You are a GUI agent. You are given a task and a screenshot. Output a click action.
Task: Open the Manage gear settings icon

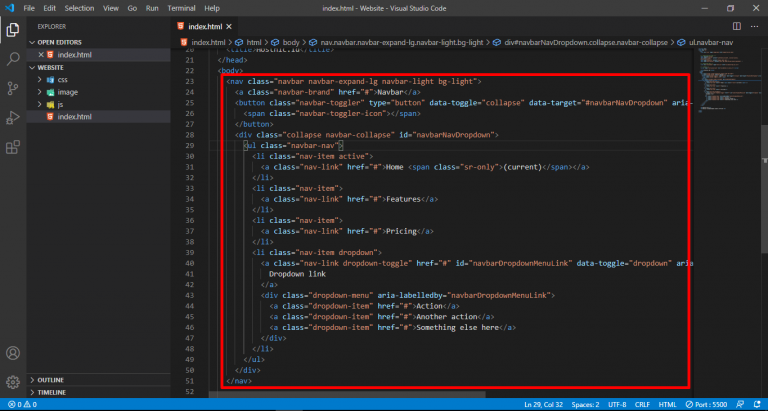[x=13, y=381]
